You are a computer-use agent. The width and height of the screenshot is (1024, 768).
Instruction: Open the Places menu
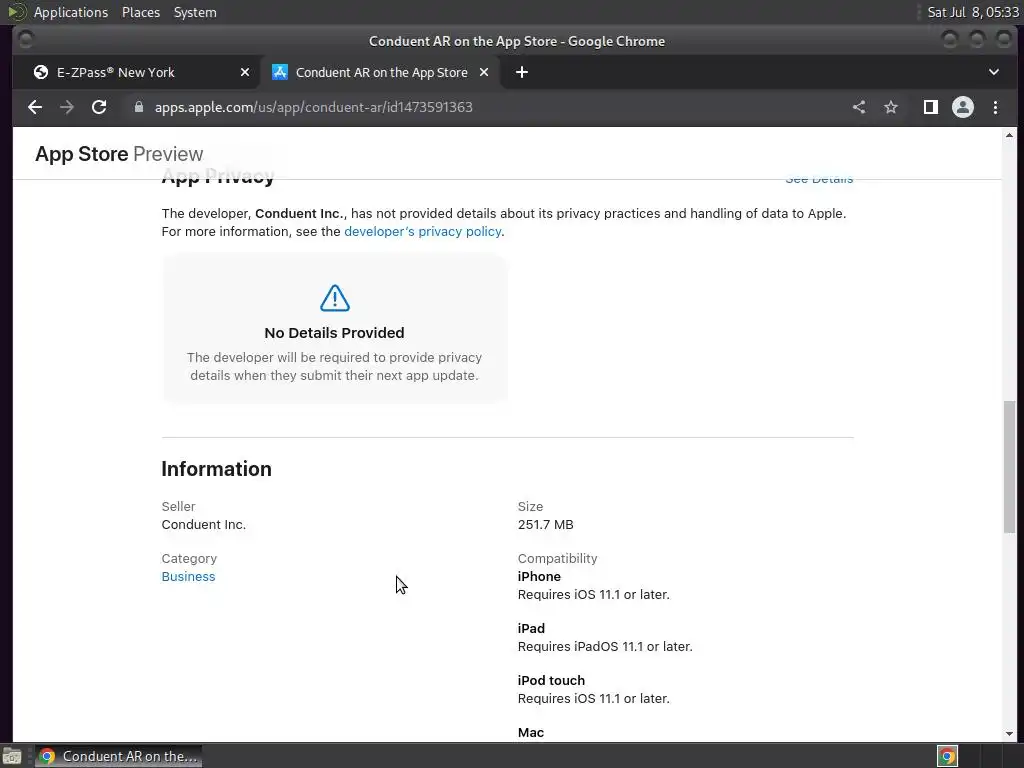(x=141, y=12)
